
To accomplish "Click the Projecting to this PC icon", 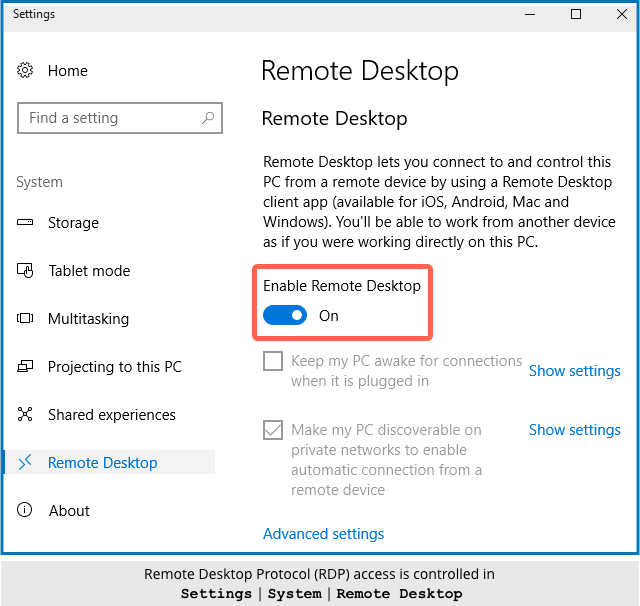I will [26, 367].
